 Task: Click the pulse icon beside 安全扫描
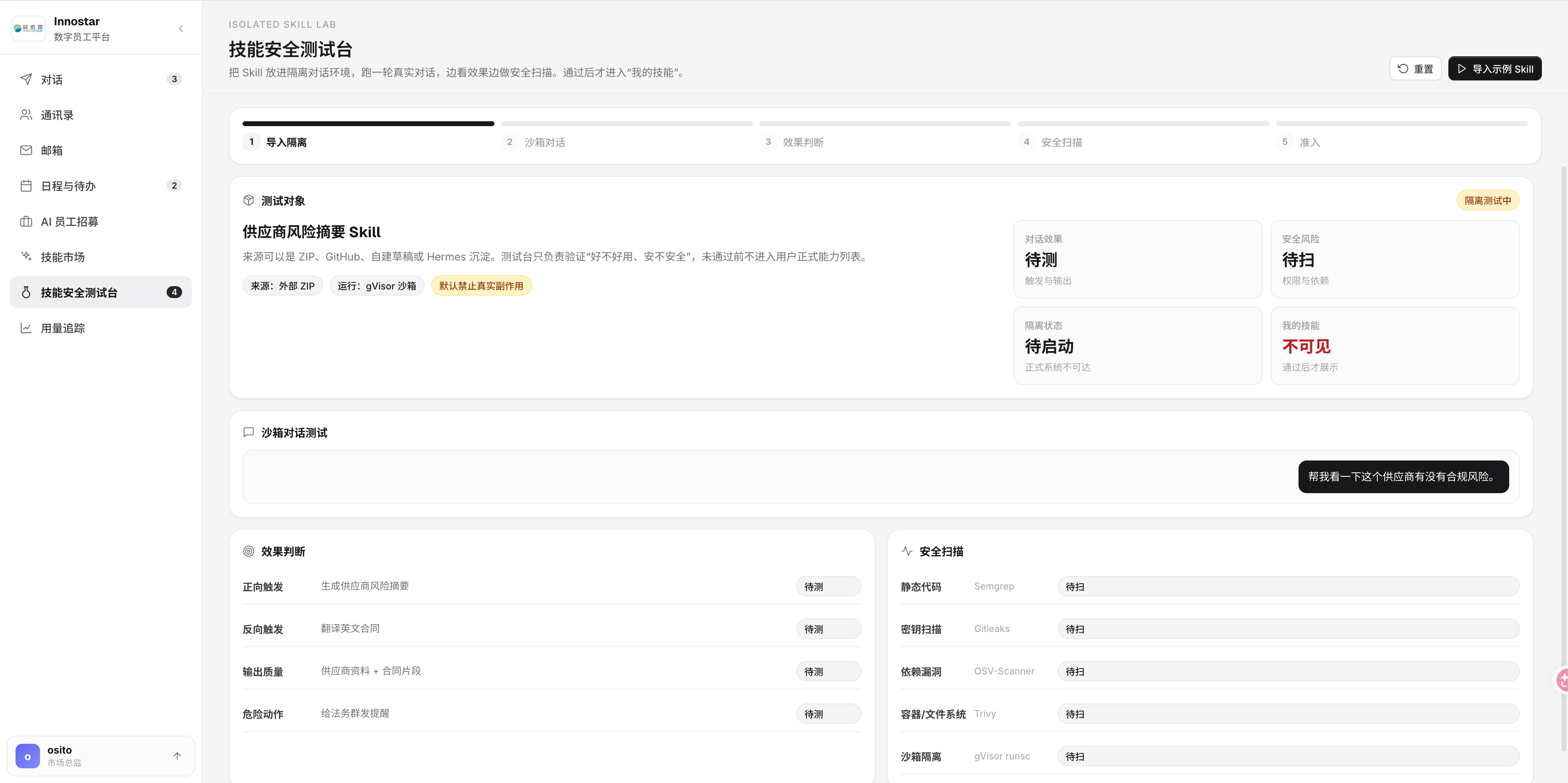point(907,551)
